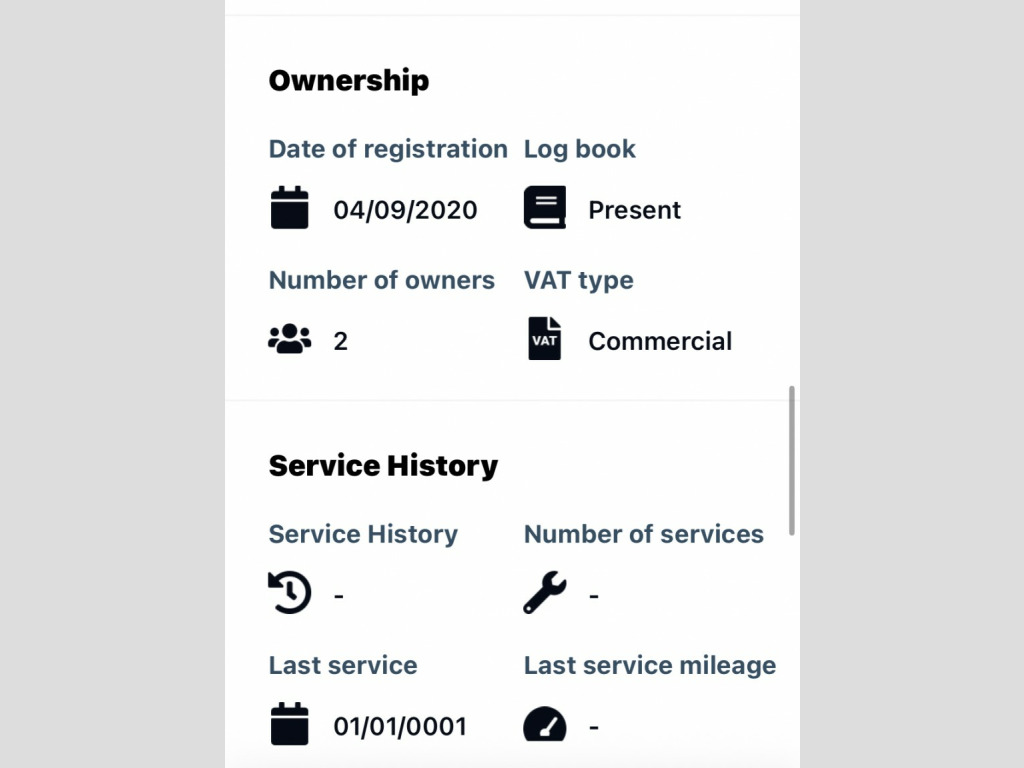Viewport: 1024px width, 768px height.
Task: Click the Last service mileage label
Action: point(649,665)
